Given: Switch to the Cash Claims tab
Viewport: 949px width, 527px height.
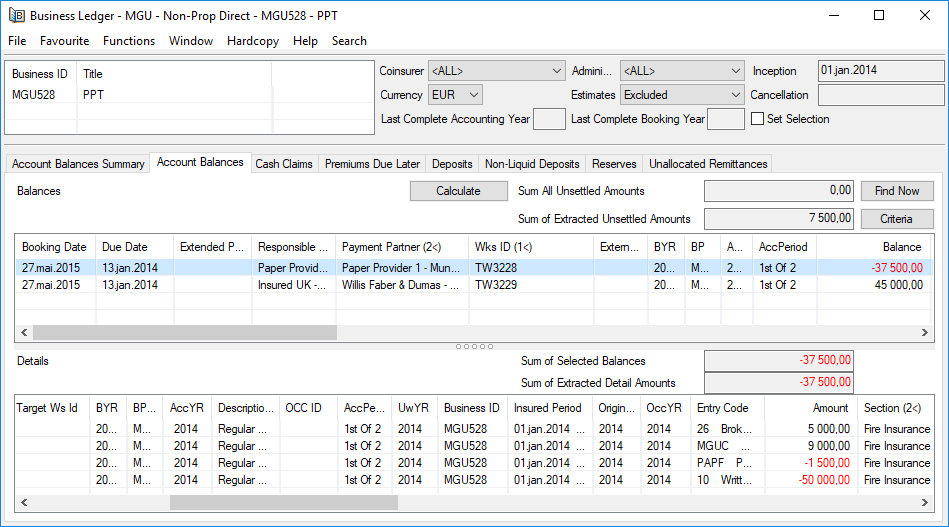Looking at the screenshot, I should pyautogui.click(x=284, y=164).
